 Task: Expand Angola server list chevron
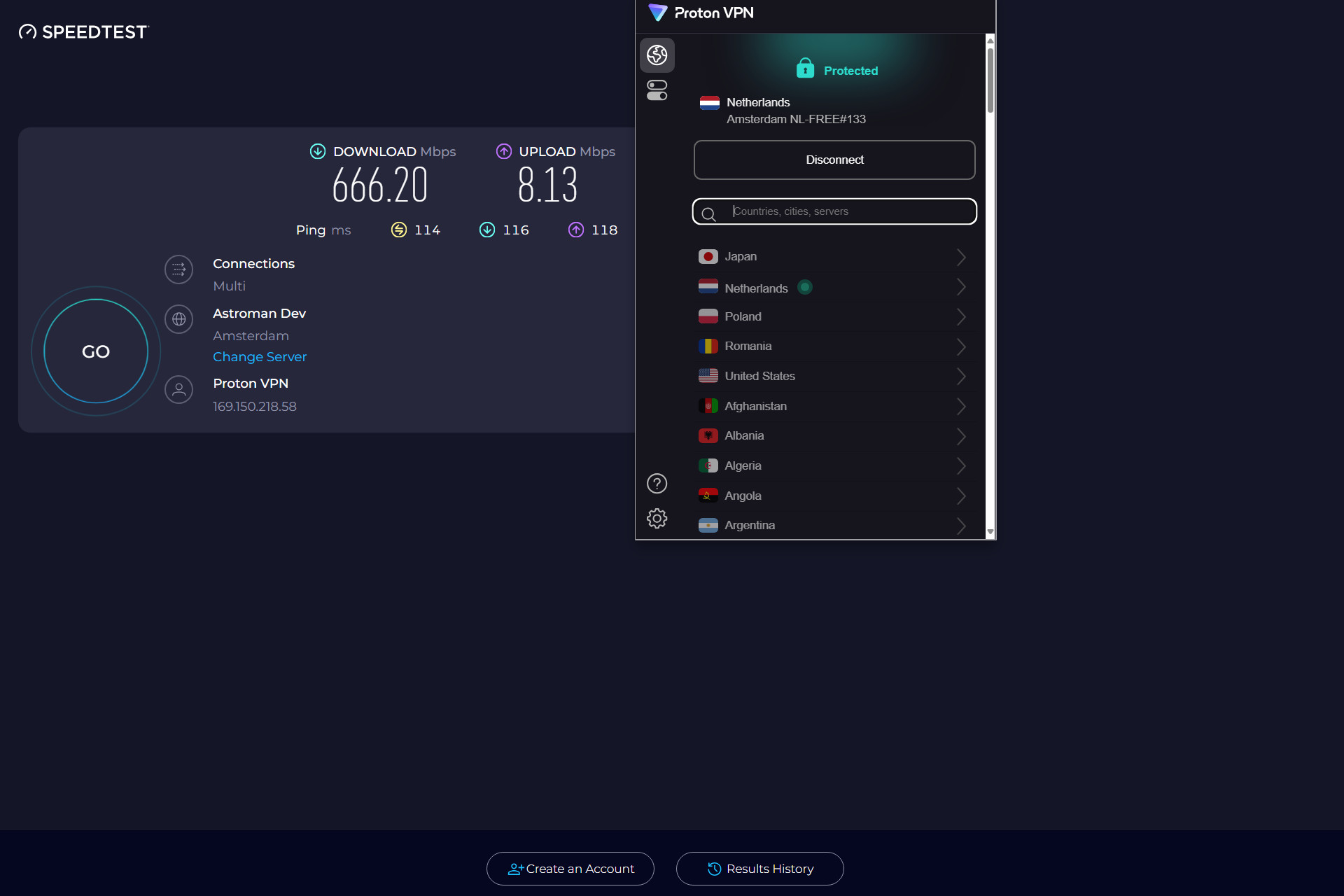pos(961,496)
